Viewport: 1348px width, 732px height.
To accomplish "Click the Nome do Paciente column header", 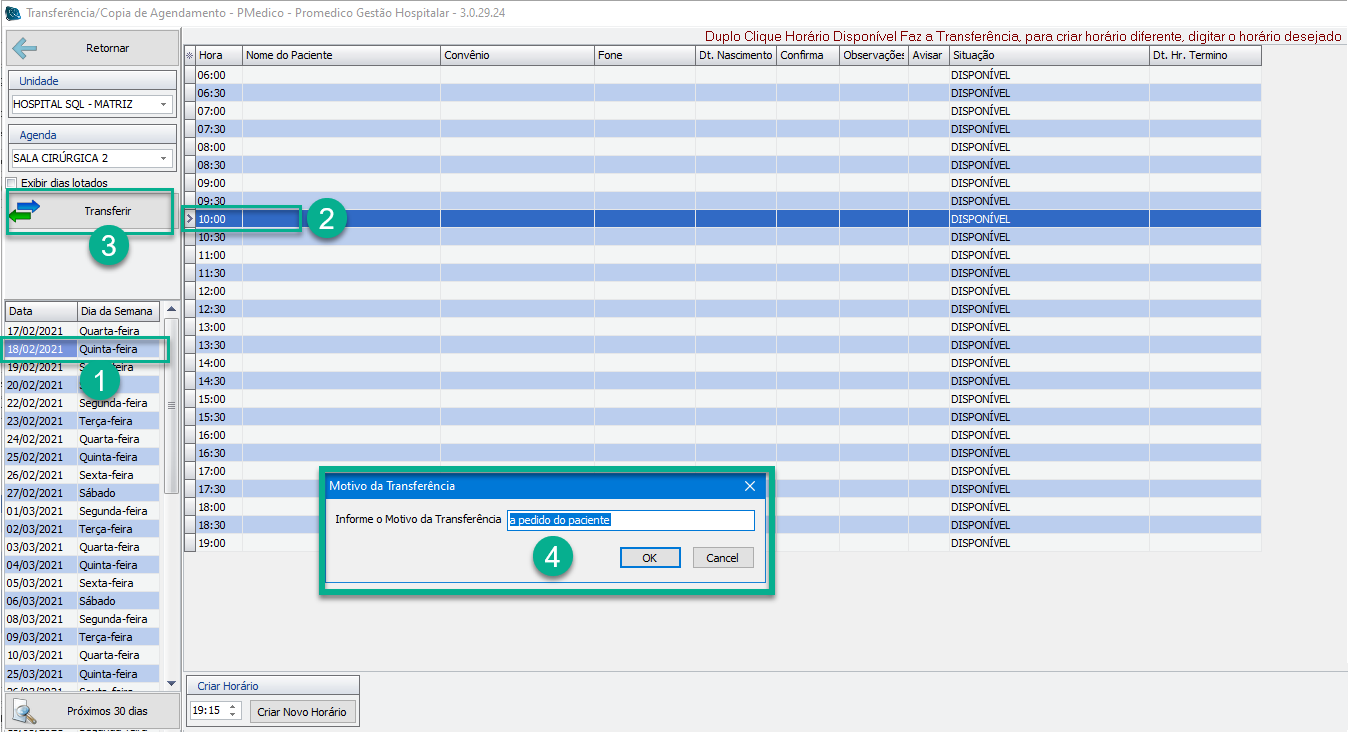I will [x=340, y=56].
